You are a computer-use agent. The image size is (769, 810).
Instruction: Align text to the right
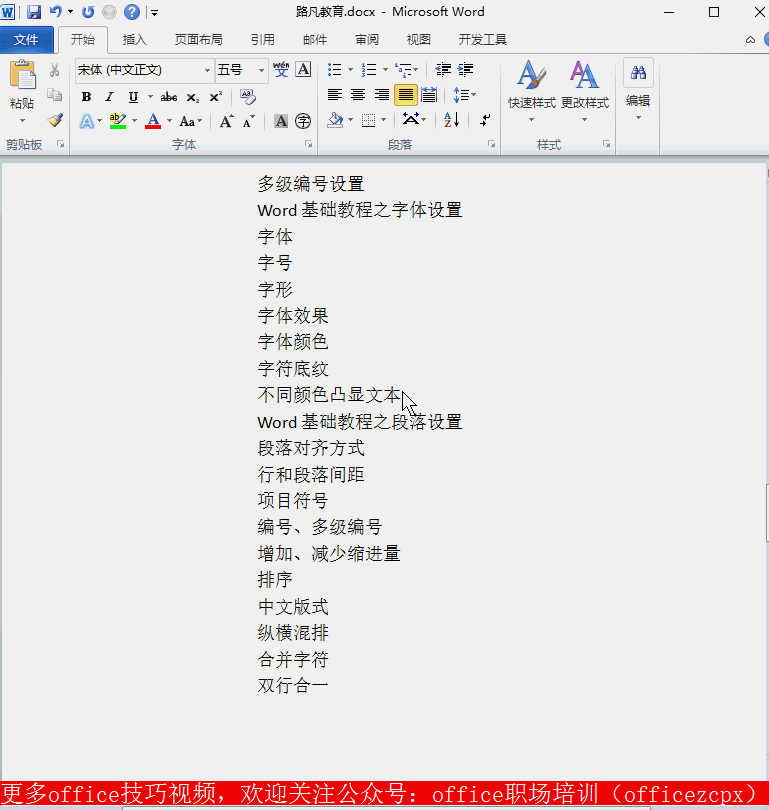(x=382, y=95)
